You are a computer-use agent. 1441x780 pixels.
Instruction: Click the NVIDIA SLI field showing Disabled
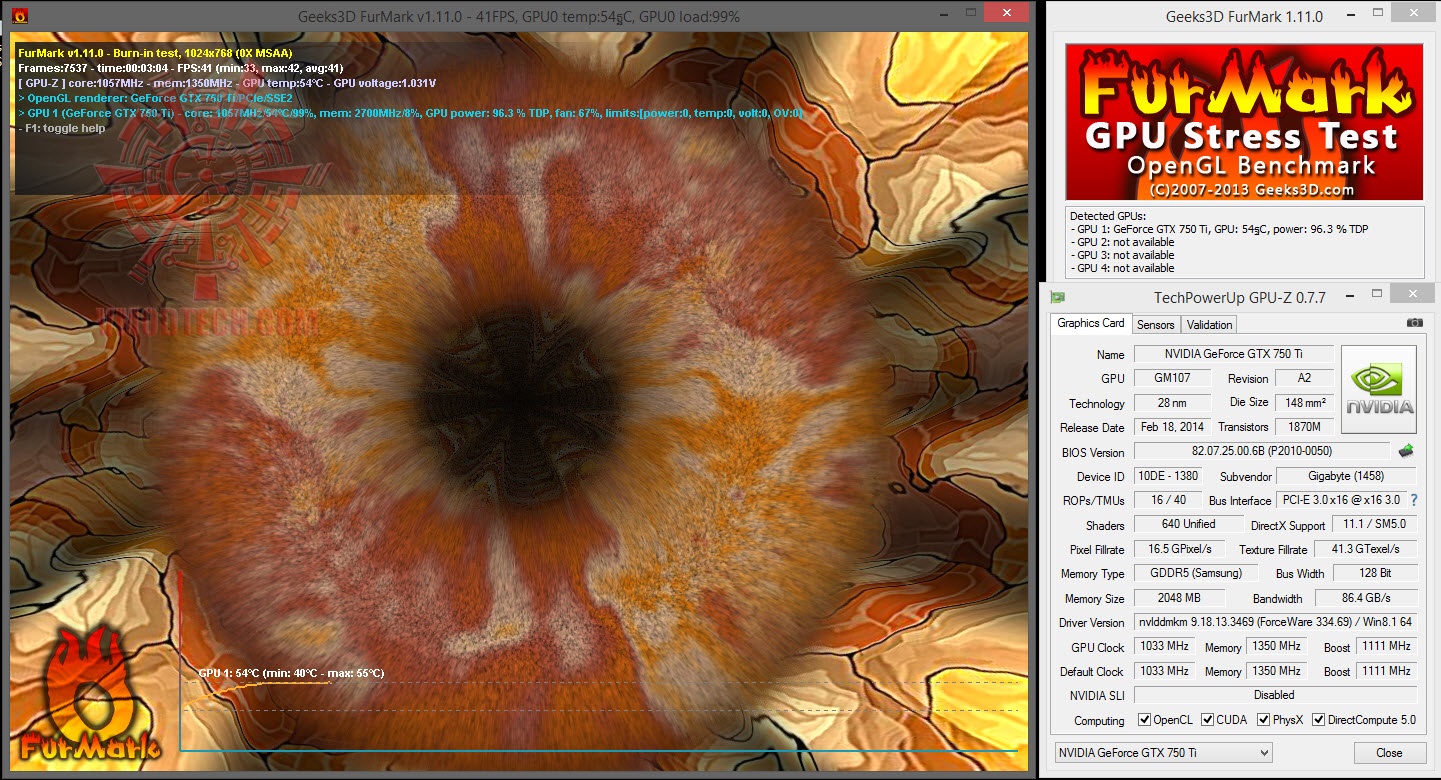(1275, 695)
